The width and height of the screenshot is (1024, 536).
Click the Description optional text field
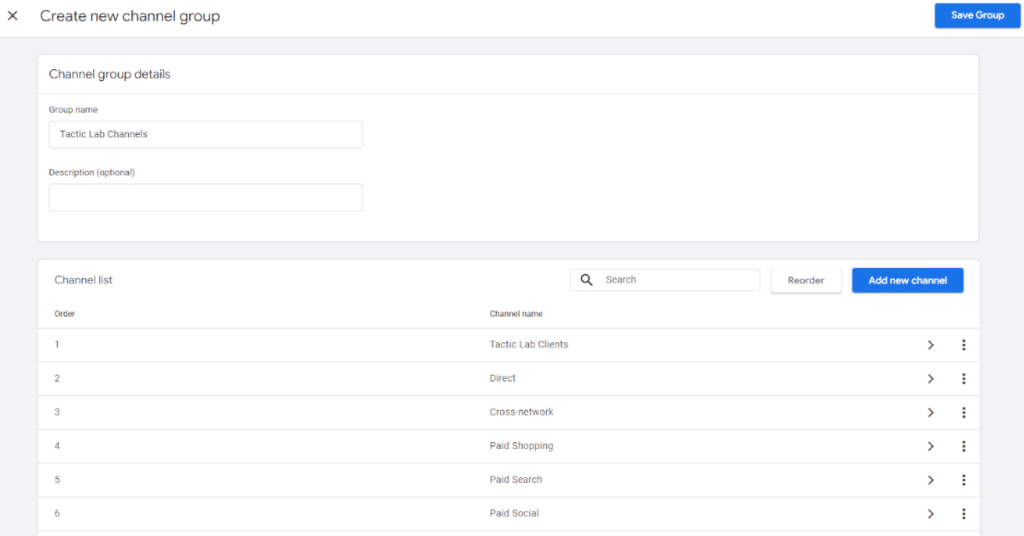click(205, 197)
